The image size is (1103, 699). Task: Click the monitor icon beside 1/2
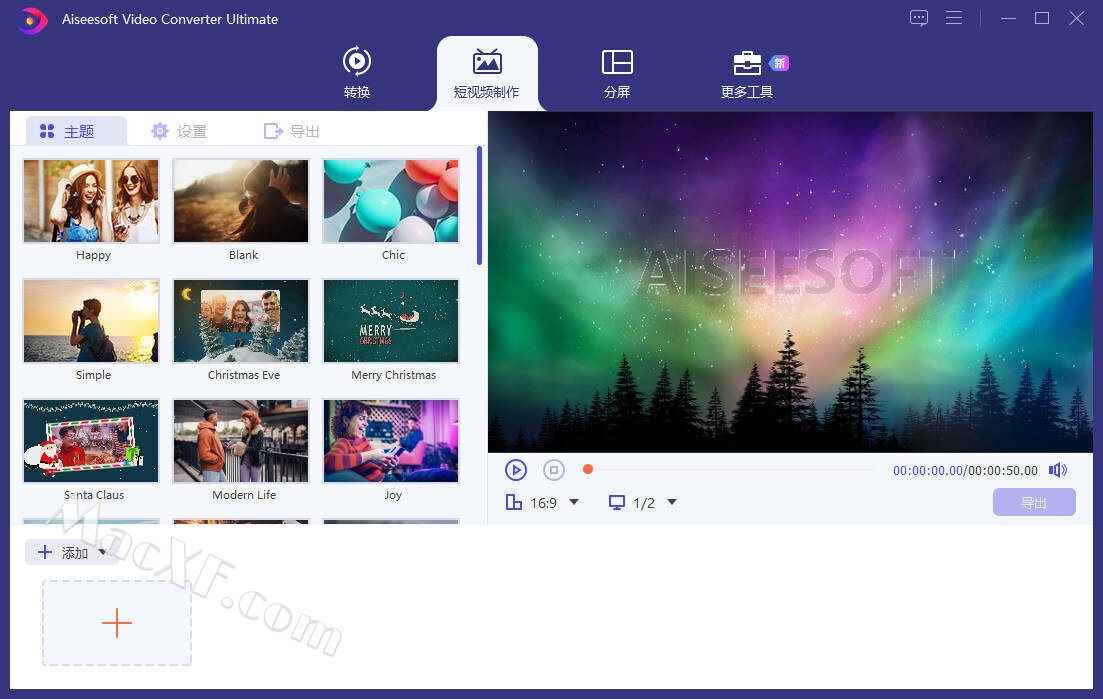617,502
